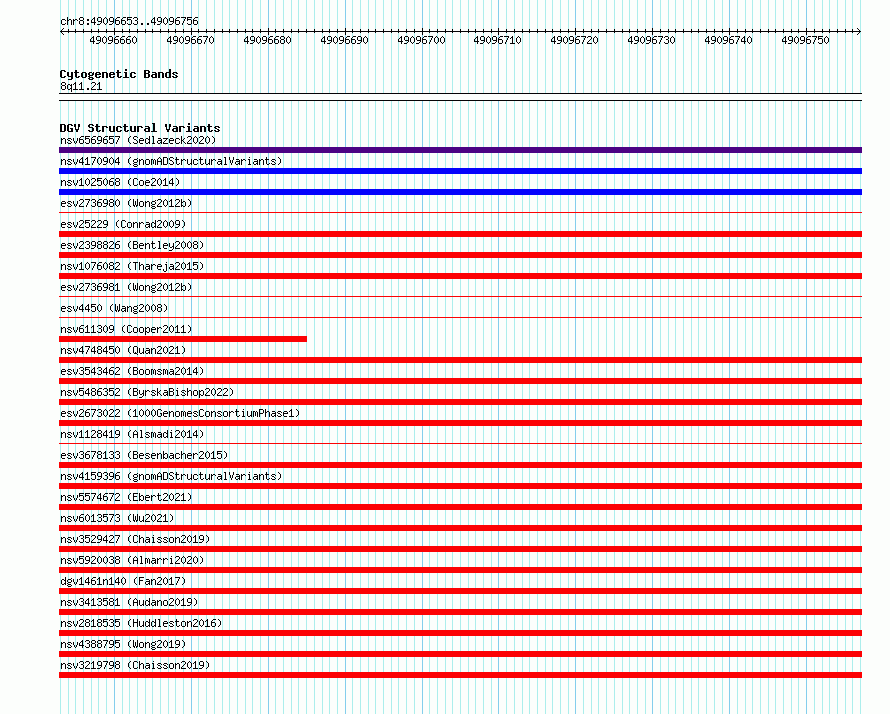The height and width of the screenshot is (714, 890).
Task: Click ruler position 49096660
Action: (114, 40)
